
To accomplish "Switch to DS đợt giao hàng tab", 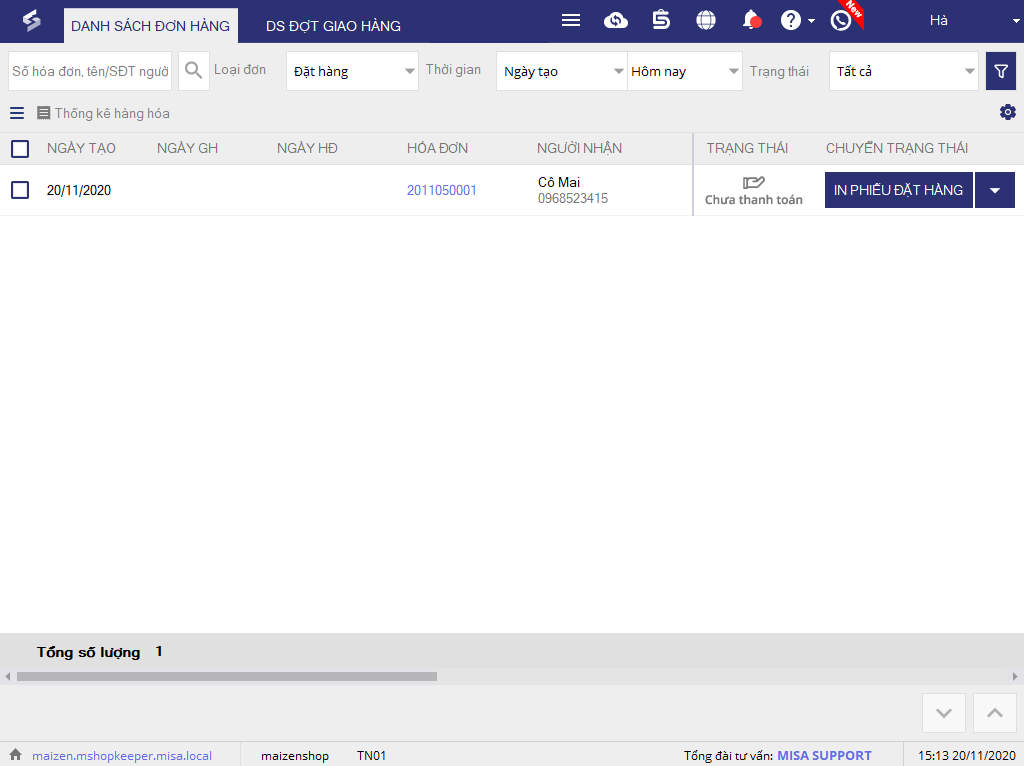I will (x=333, y=26).
